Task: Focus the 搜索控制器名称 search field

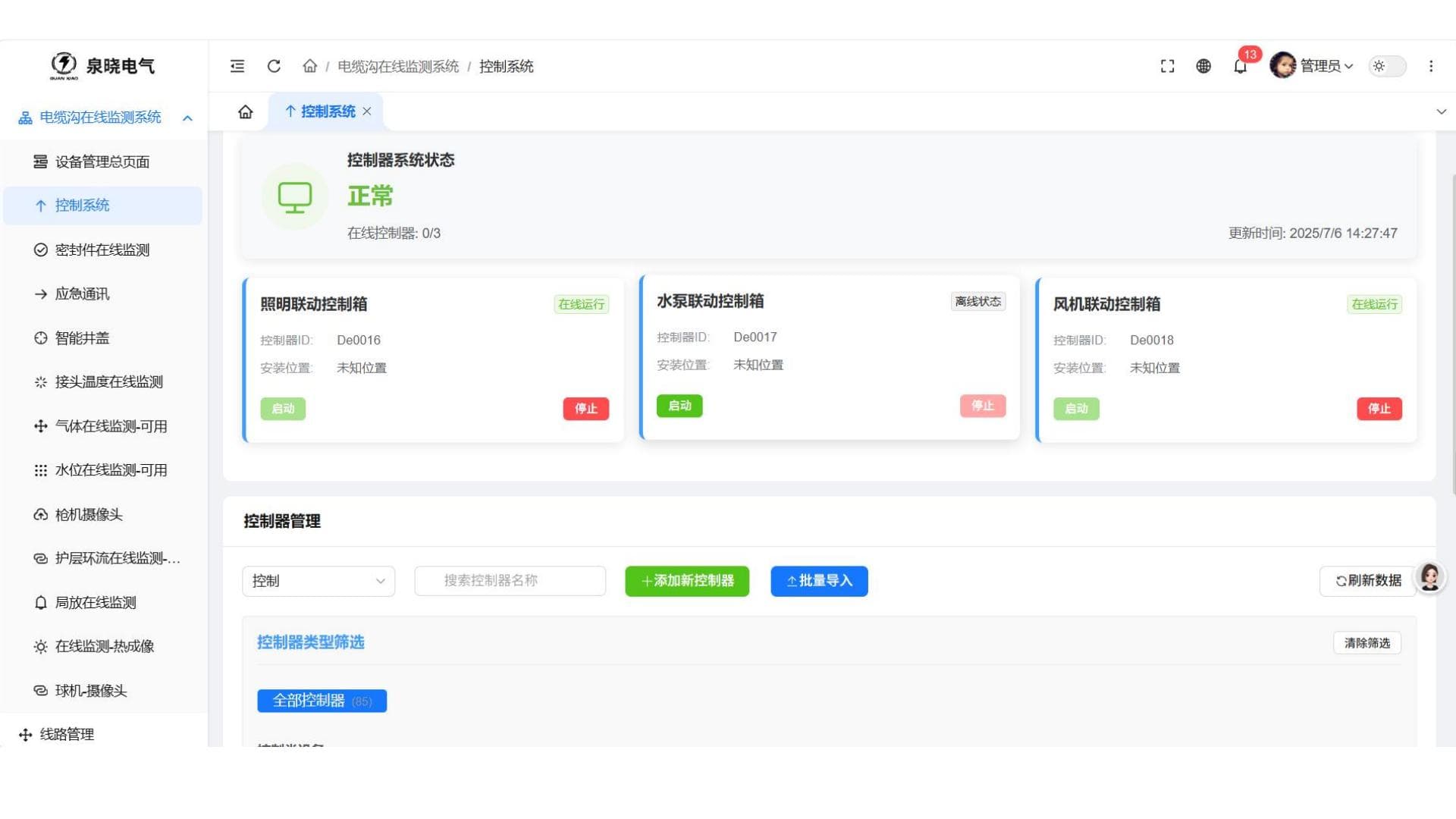Action: (510, 581)
